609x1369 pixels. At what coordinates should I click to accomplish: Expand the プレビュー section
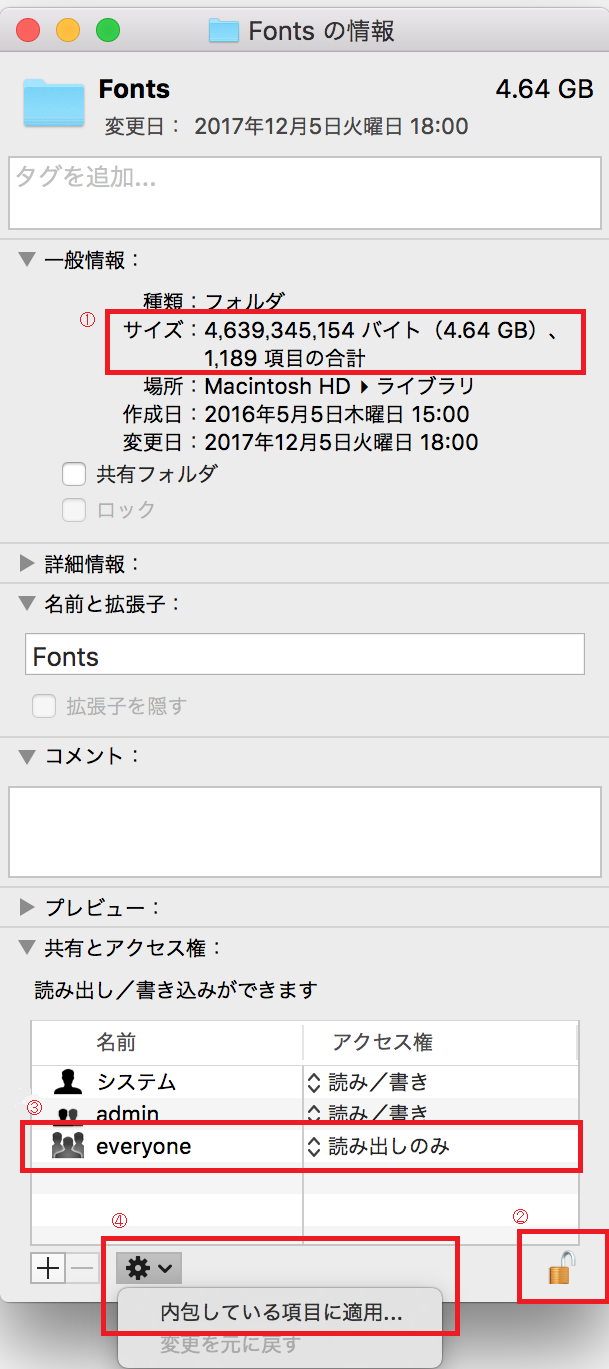click(25, 907)
